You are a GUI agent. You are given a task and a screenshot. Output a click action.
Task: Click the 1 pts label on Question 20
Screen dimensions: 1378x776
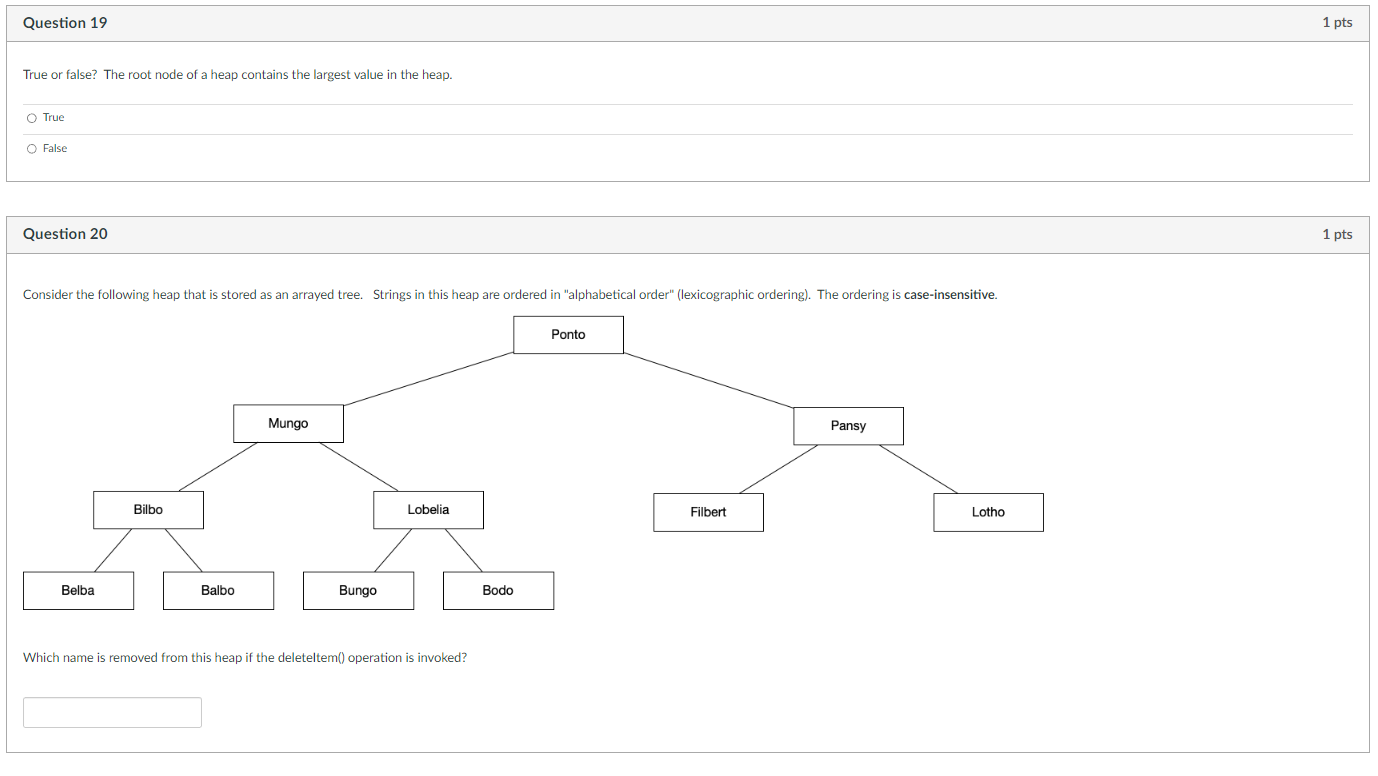[x=1337, y=233]
